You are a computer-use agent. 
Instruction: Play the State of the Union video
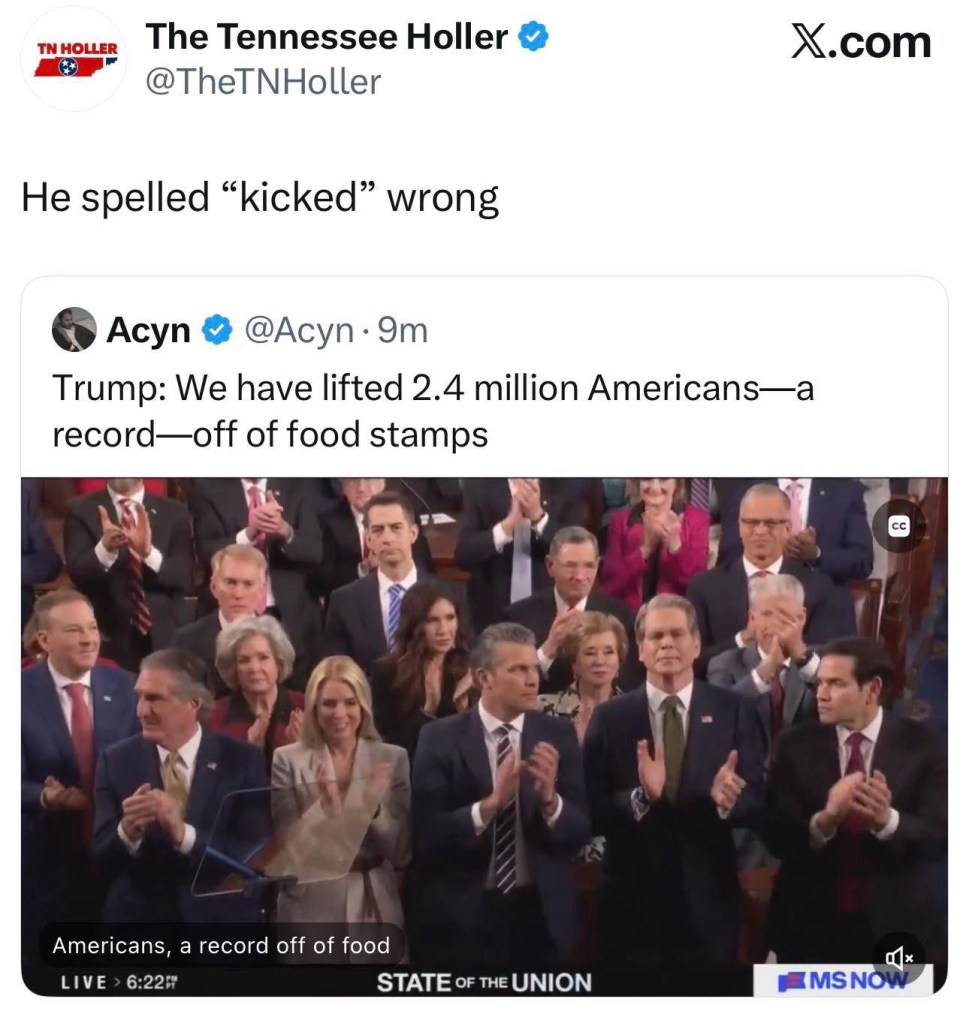484,720
